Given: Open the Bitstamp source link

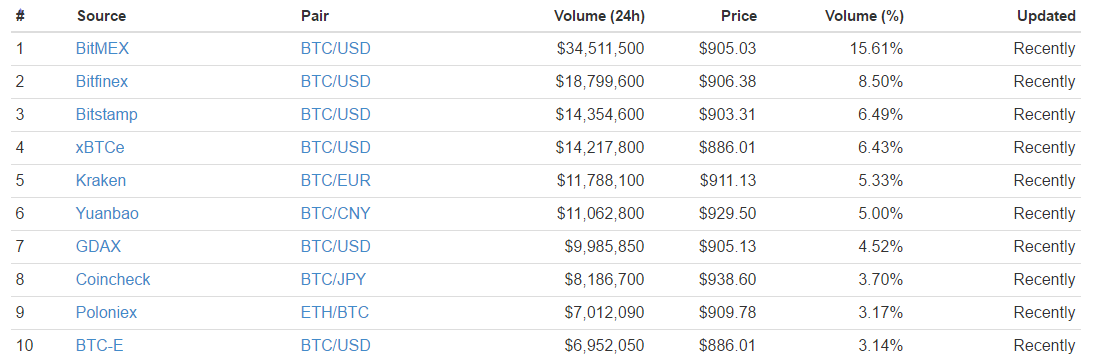Looking at the screenshot, I should click(107, 114).
